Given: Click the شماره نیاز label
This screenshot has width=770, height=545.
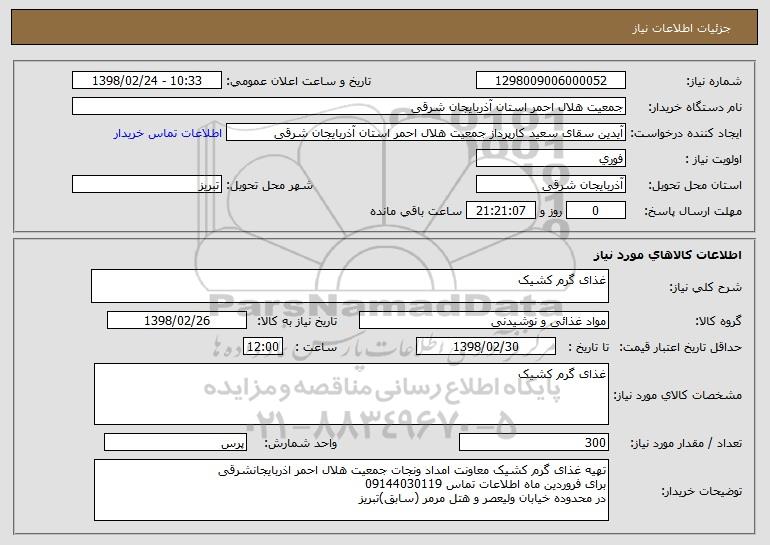Looking at the screenshot, I should [714, 82].
